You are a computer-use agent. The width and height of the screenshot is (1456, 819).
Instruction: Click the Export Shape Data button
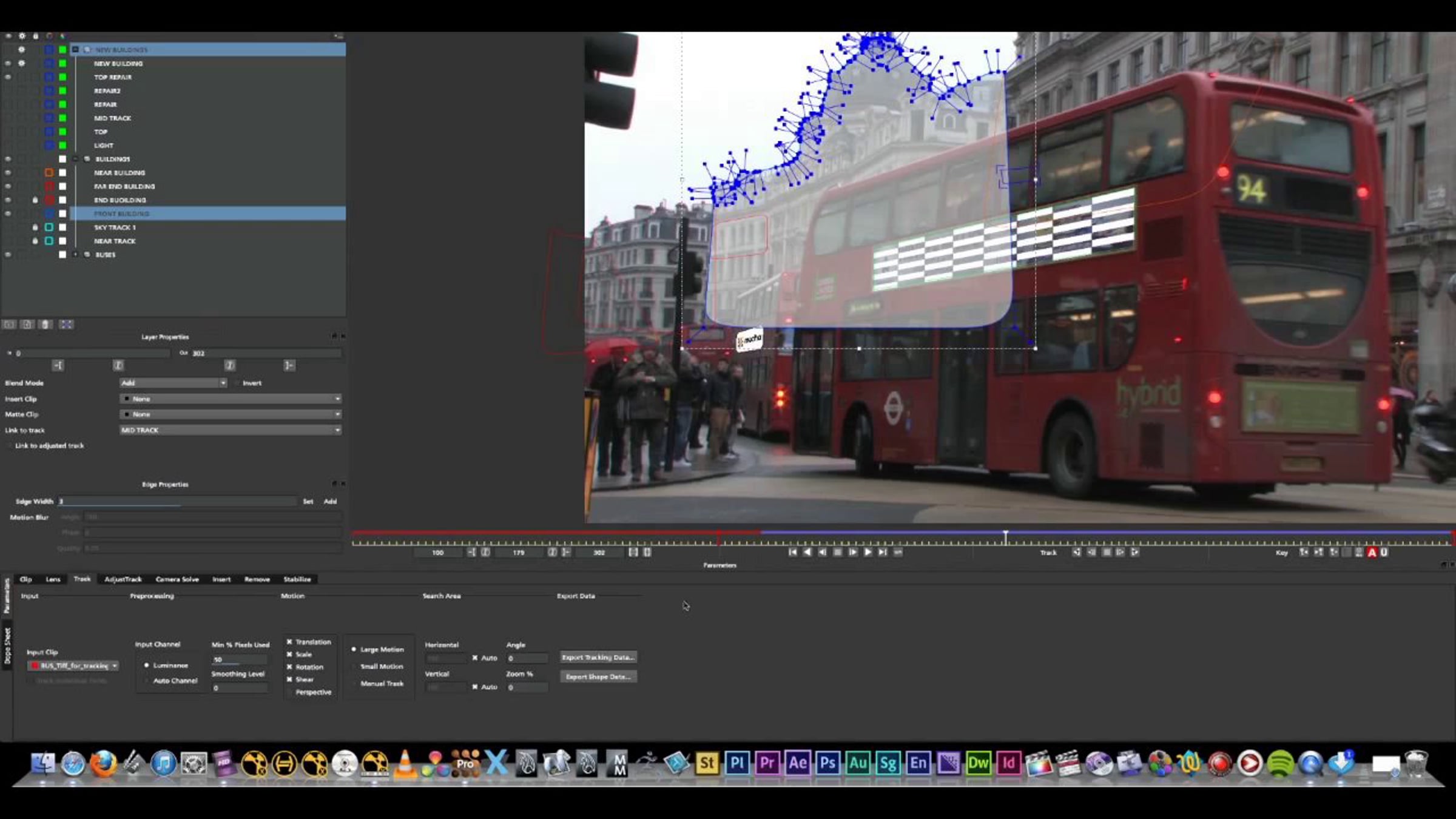598,676
